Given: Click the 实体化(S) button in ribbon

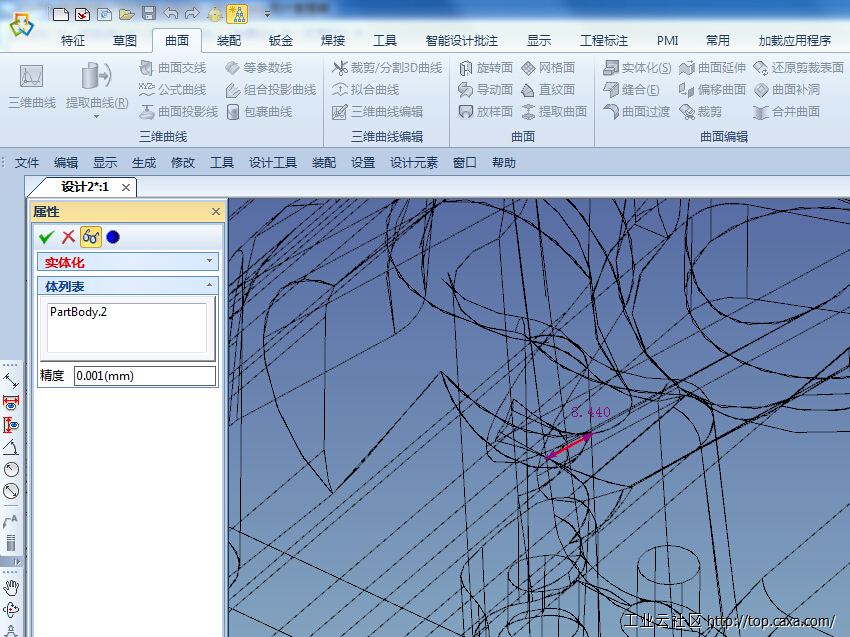Looking at the screenshot, I should pyautogui.click(x=638, y=68).
